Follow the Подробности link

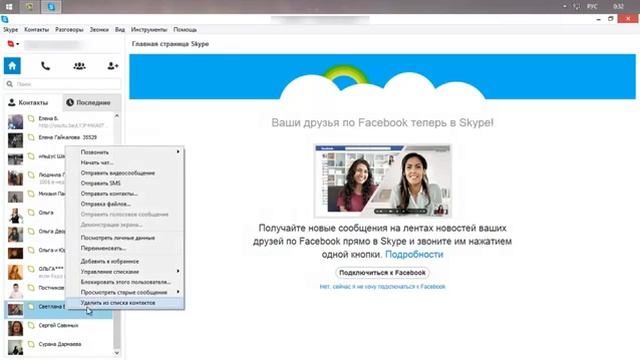(414, 254)
